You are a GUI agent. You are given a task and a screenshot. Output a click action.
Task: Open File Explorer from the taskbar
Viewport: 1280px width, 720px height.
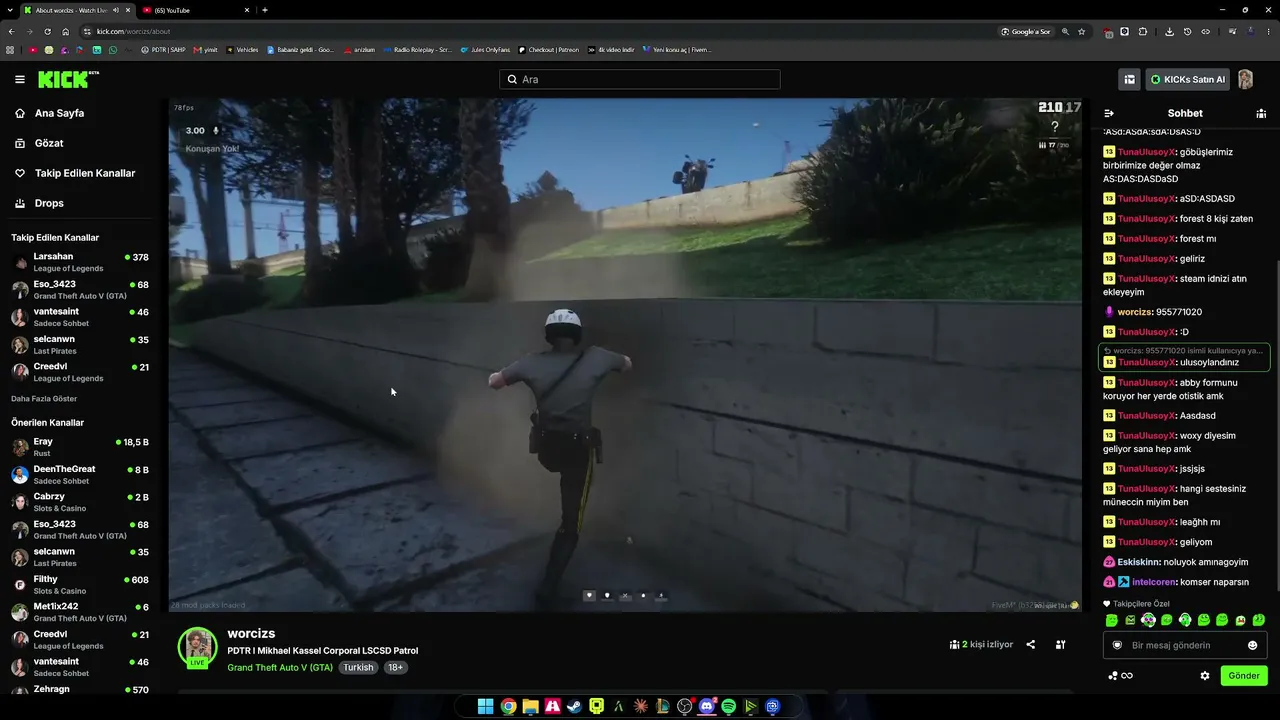click(530, 706)
